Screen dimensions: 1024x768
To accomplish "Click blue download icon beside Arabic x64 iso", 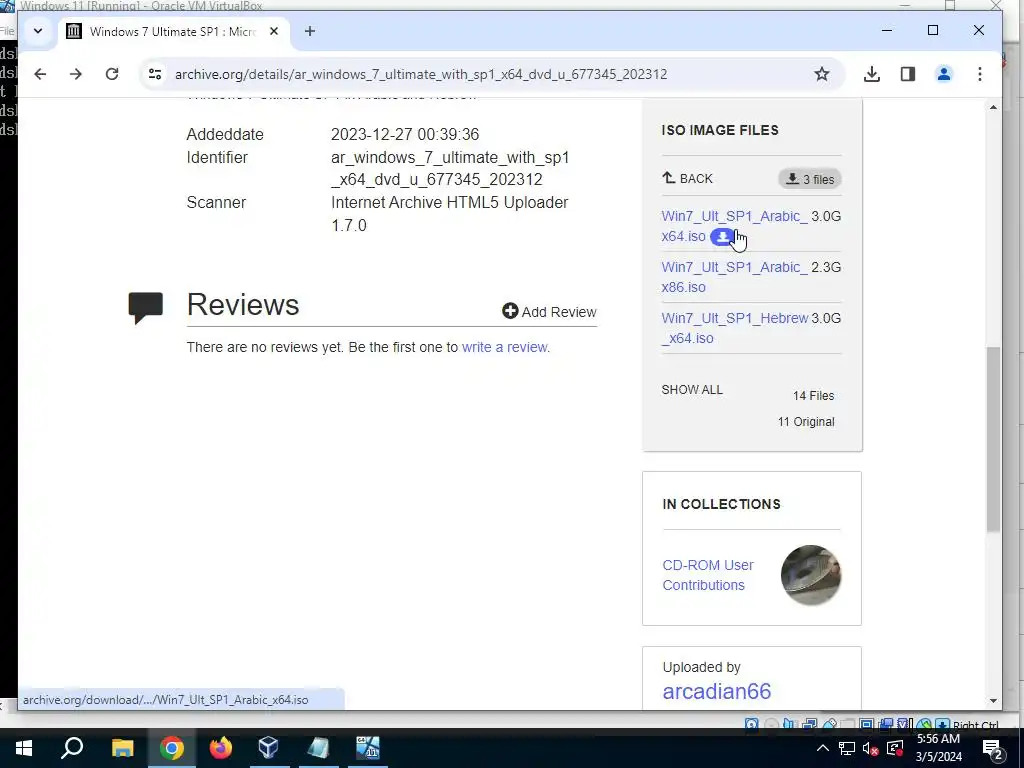I will [723, 236].
